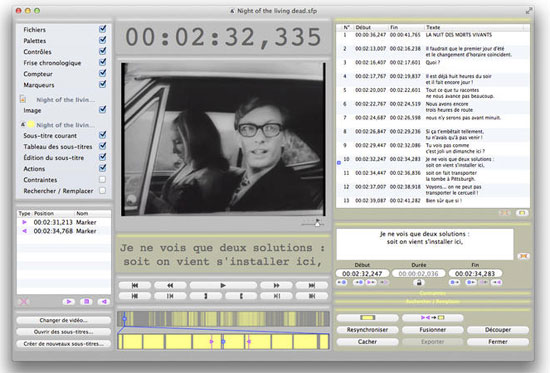Click the yellow rectangle icon below subtitle table

tap(522, 213)
